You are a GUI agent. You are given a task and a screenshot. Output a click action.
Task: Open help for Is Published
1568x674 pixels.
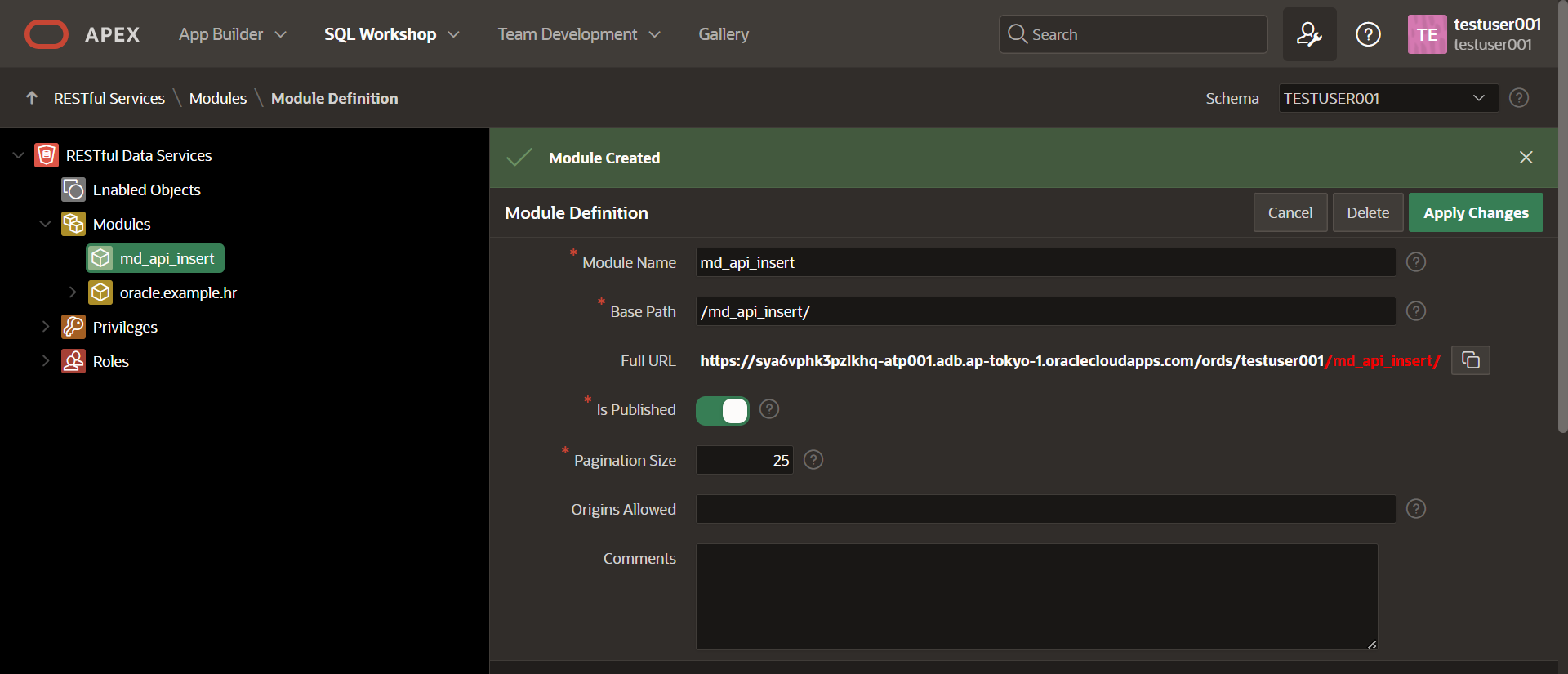pos(769,409)
